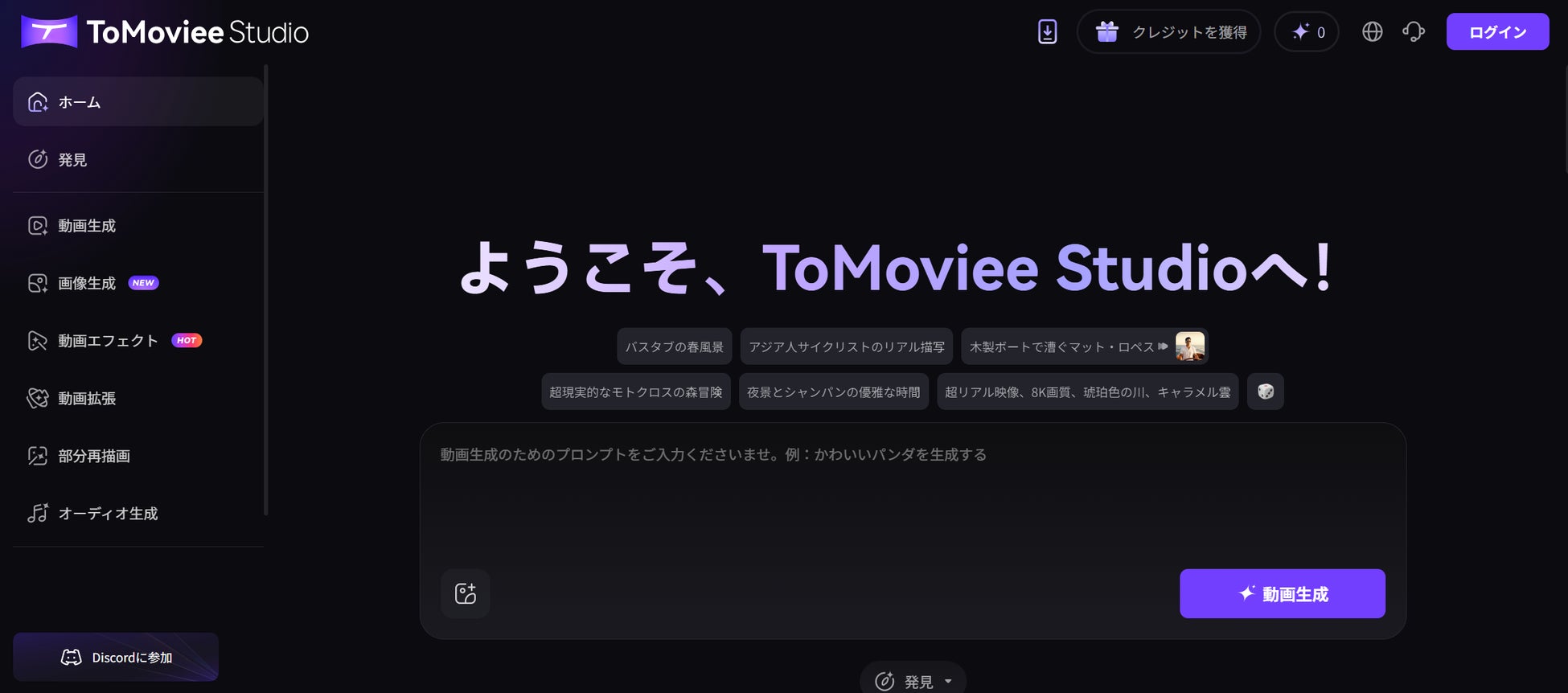Click the HOT badge beside 動画エフェクト
Image resolution: width=1568 pixels, height=693 pixels.
pos(187,341)
